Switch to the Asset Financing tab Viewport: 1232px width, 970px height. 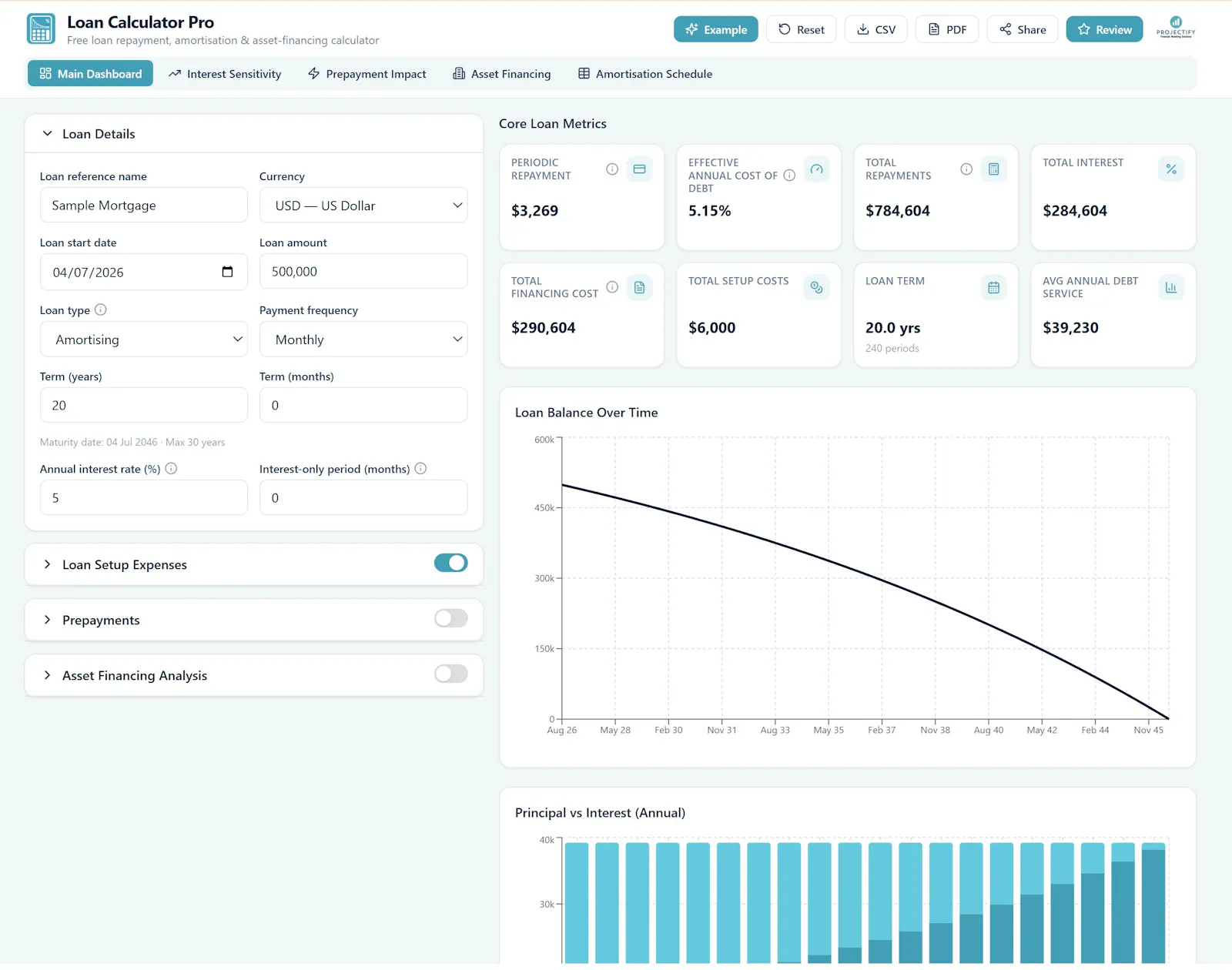pyautogui.click(x=502, y=74)
